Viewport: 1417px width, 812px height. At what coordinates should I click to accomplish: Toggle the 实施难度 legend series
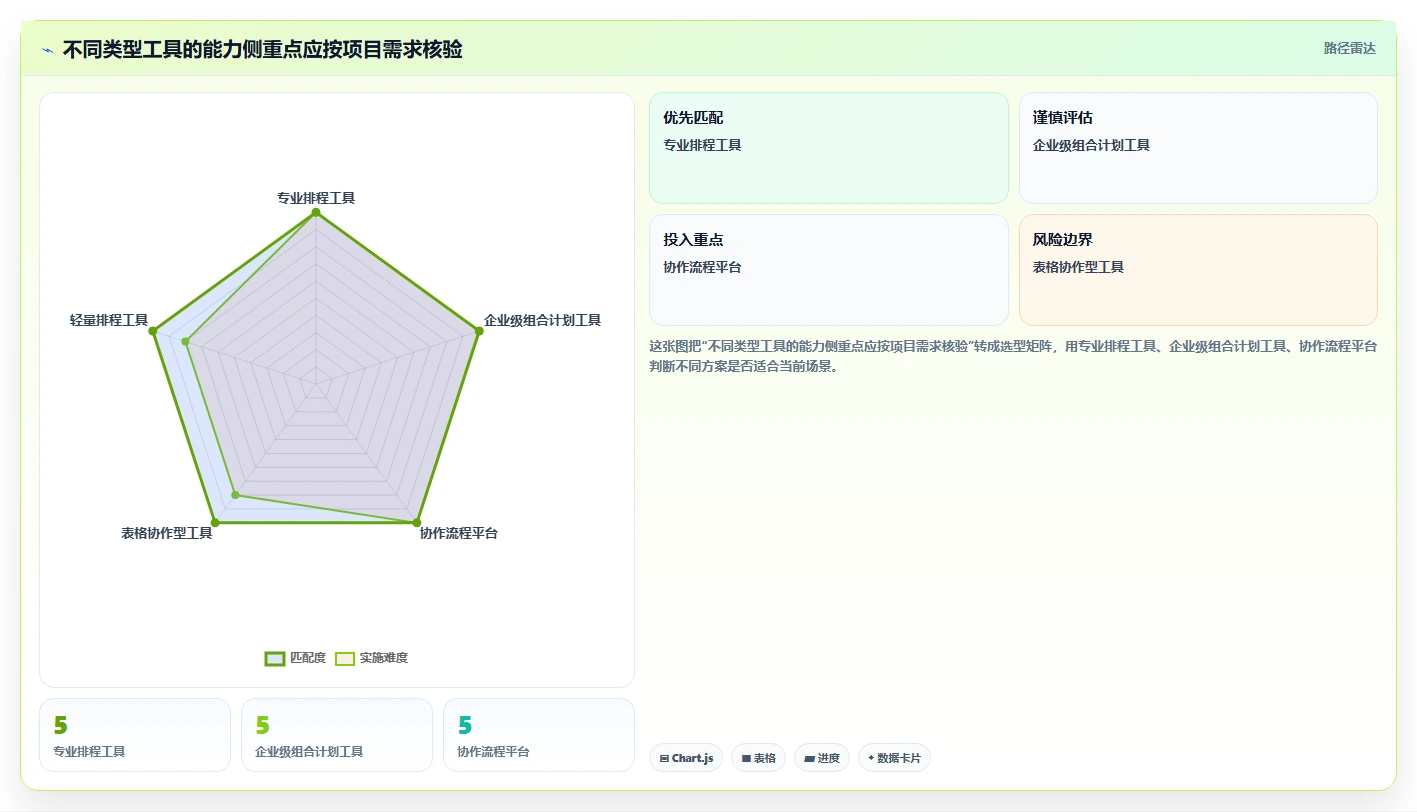pyautogui.click(x=371, y=658)
